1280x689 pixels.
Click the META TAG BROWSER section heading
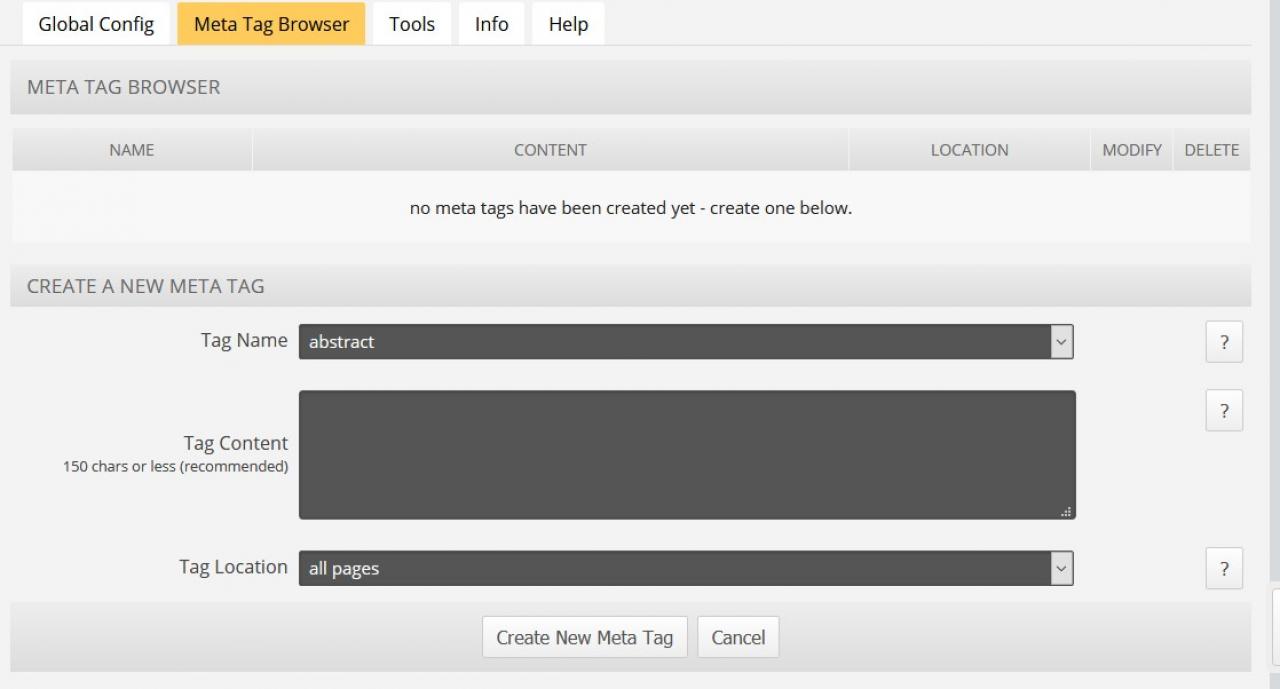[124, 87]
